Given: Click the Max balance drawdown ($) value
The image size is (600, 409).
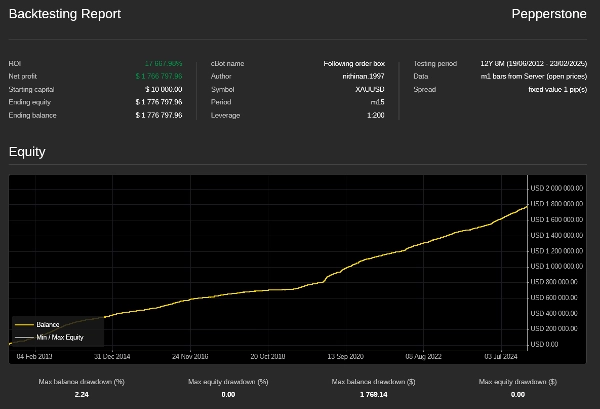Looking at the screenshot, I should click(x=372, y=395).
